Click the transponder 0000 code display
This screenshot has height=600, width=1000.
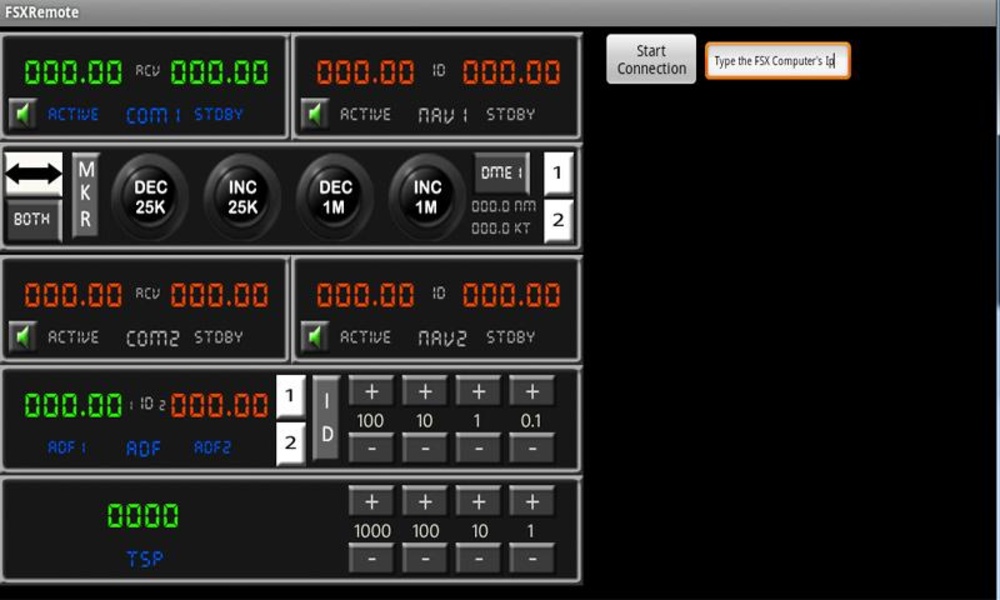click(143, 515)
